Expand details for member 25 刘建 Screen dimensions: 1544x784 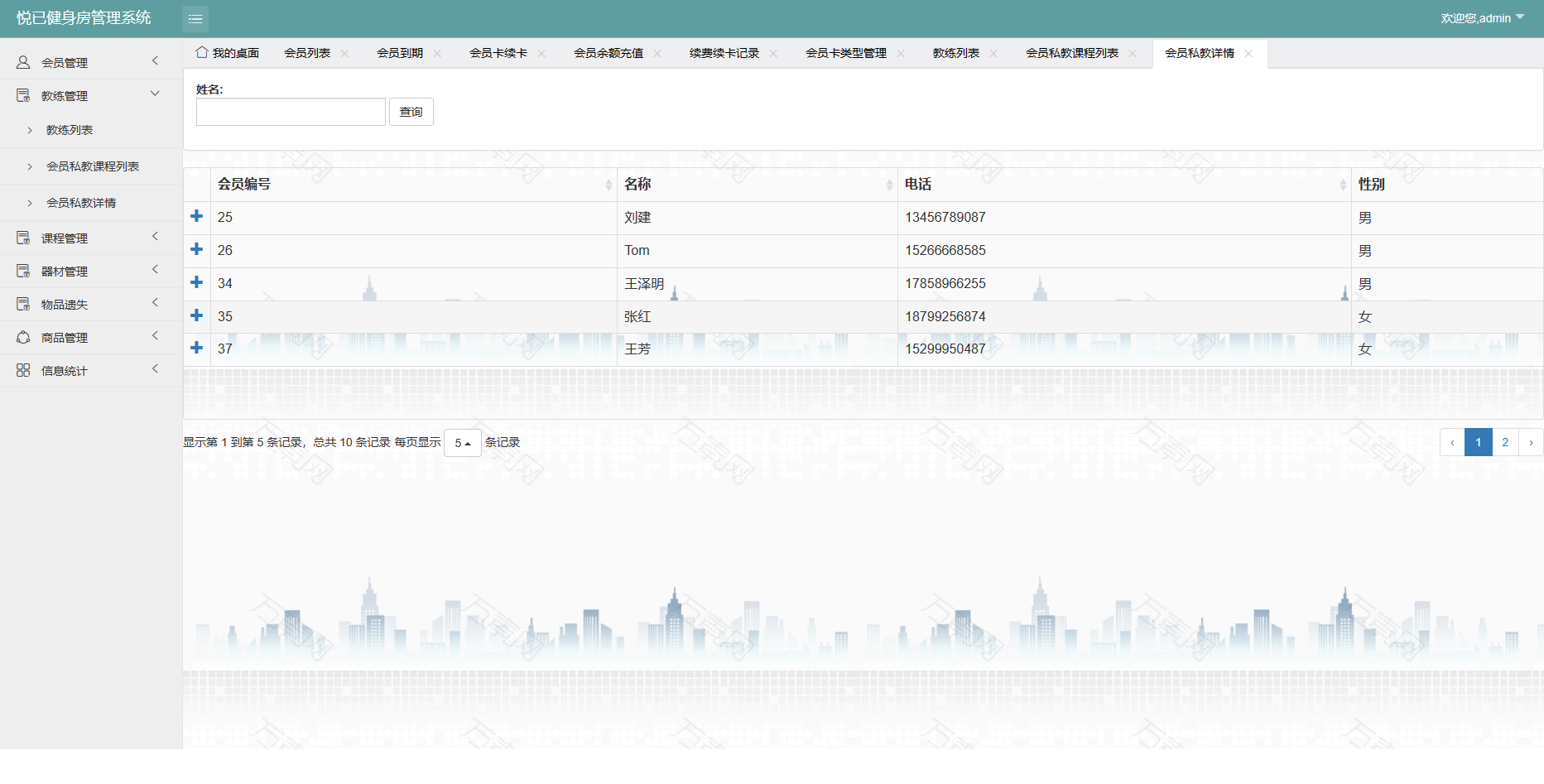coord(197,216)
